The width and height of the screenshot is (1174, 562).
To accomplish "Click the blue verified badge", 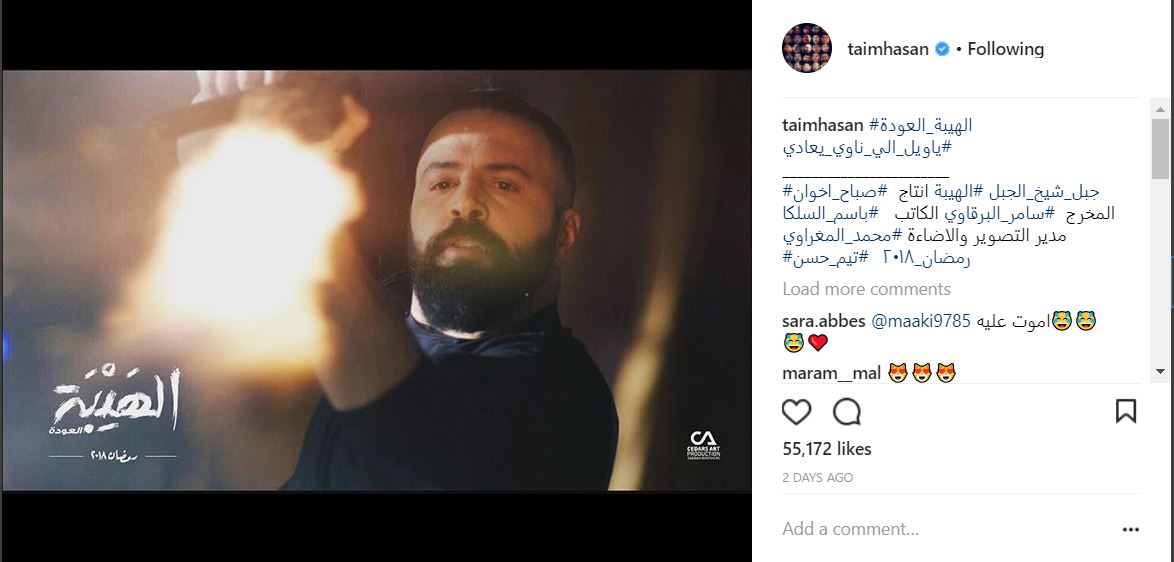I will click(943, 49).
